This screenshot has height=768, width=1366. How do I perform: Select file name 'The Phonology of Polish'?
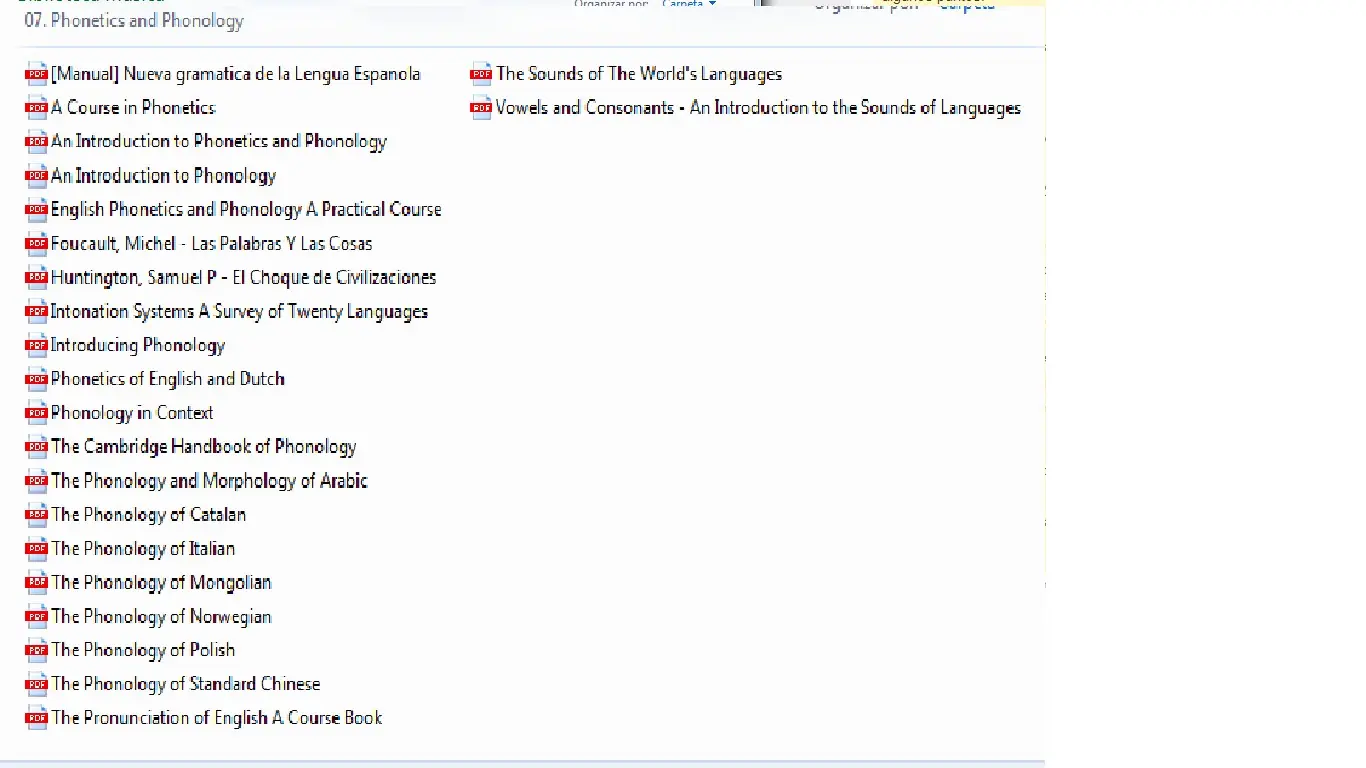pyautogui.click(x=143, y=650)
